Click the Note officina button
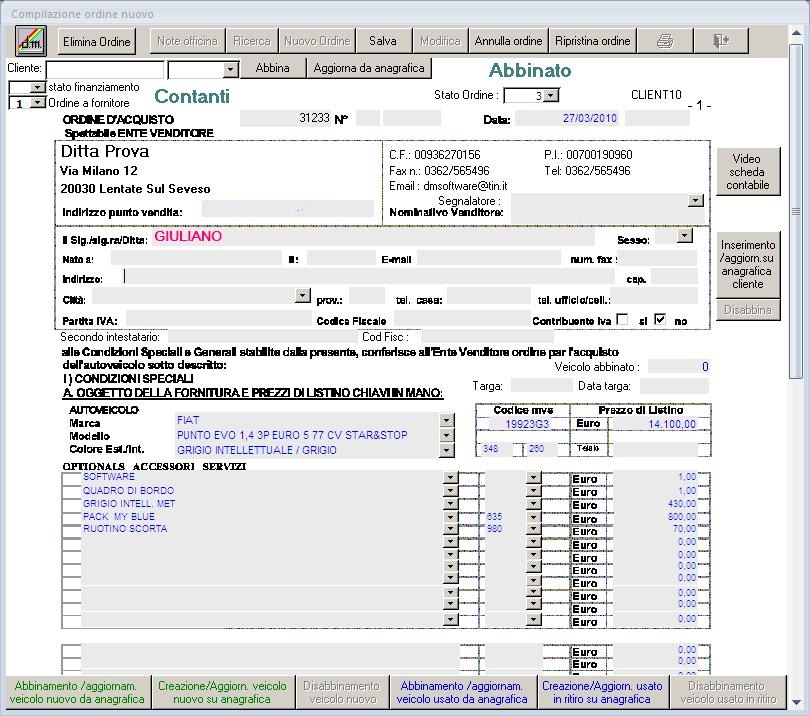 click(187, 41)
